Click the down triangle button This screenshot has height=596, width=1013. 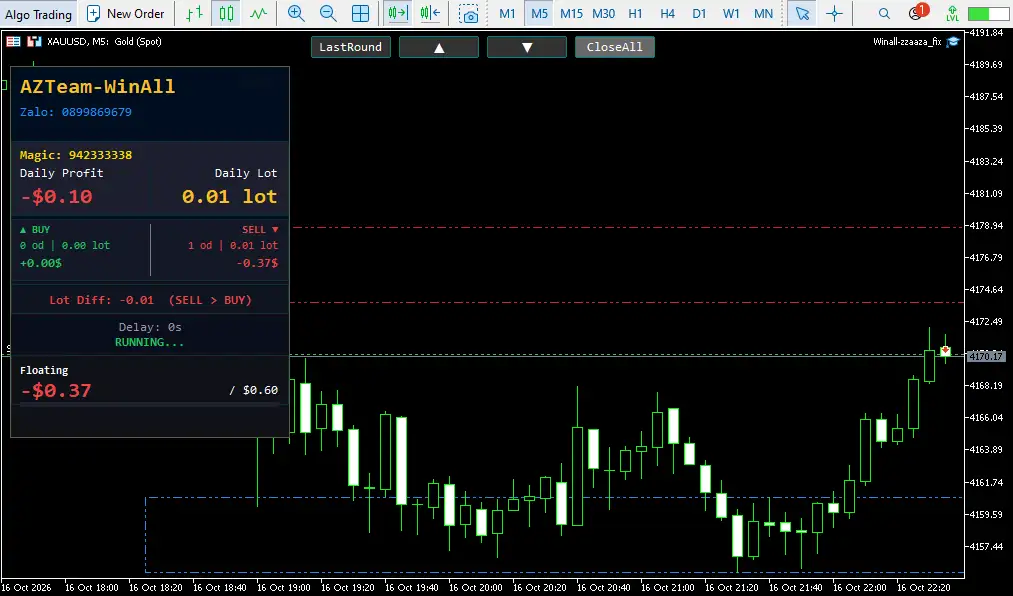(527, 47)
